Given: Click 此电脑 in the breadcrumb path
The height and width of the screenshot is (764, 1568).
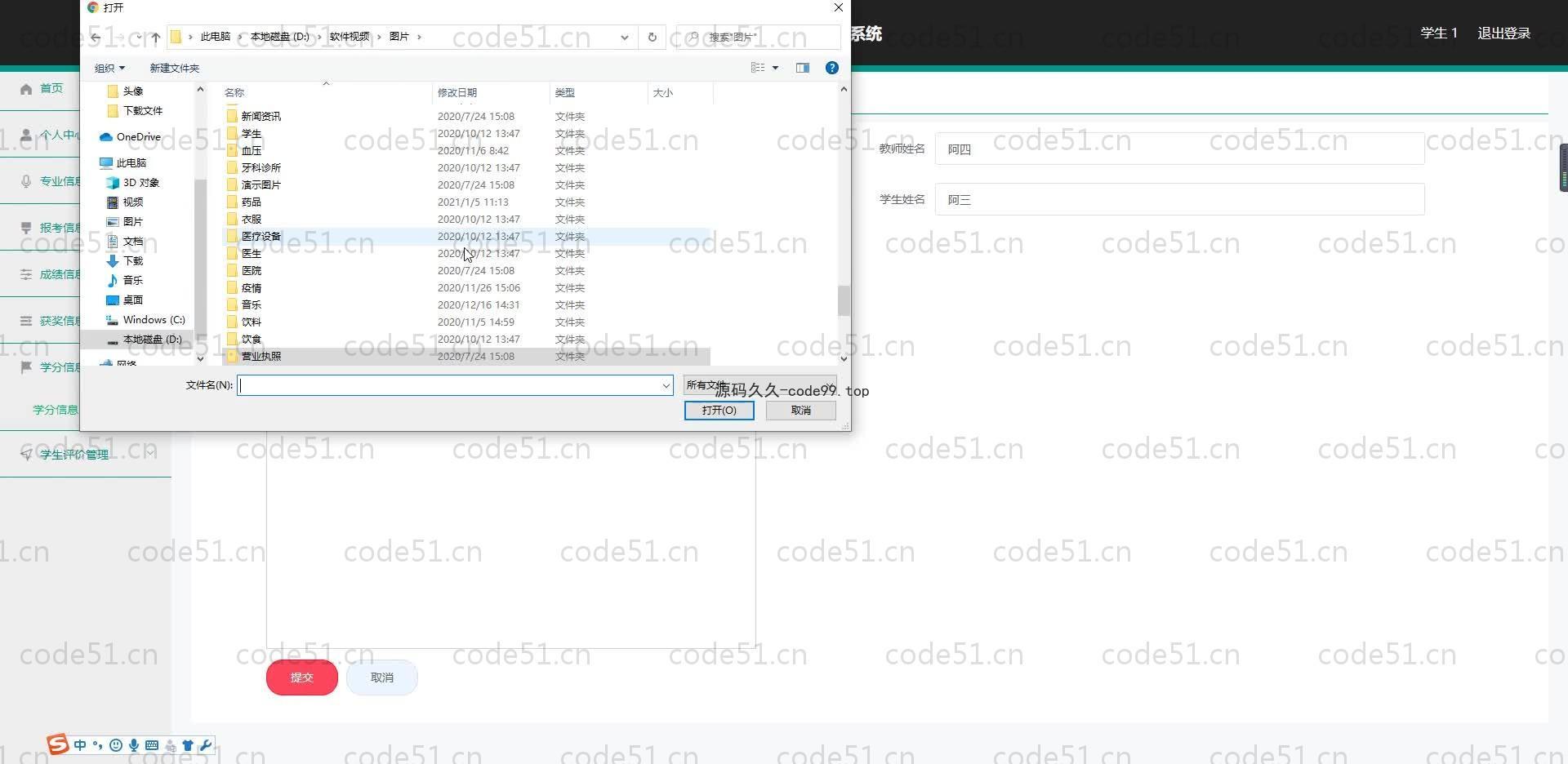Looking at the screenshot, I should point(216,37).
